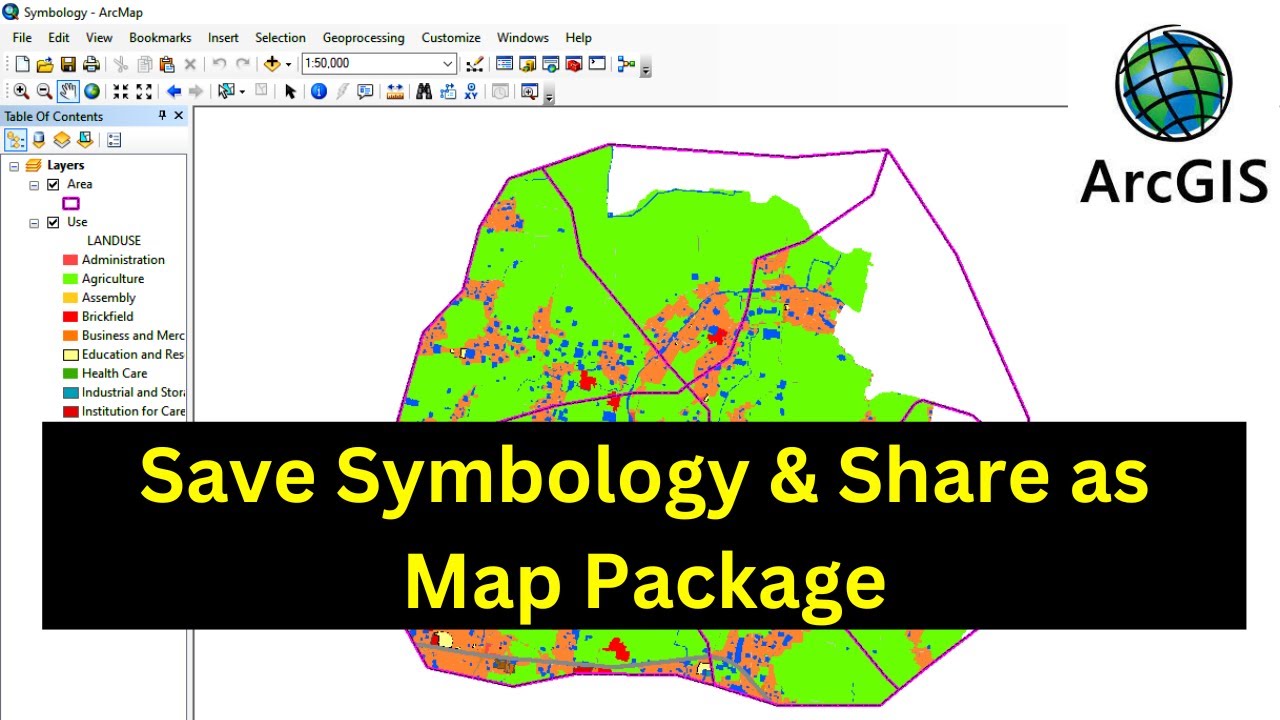The image size is (1280, 720).
Task: Activate the Identify tool
Action: click(319, 91)
